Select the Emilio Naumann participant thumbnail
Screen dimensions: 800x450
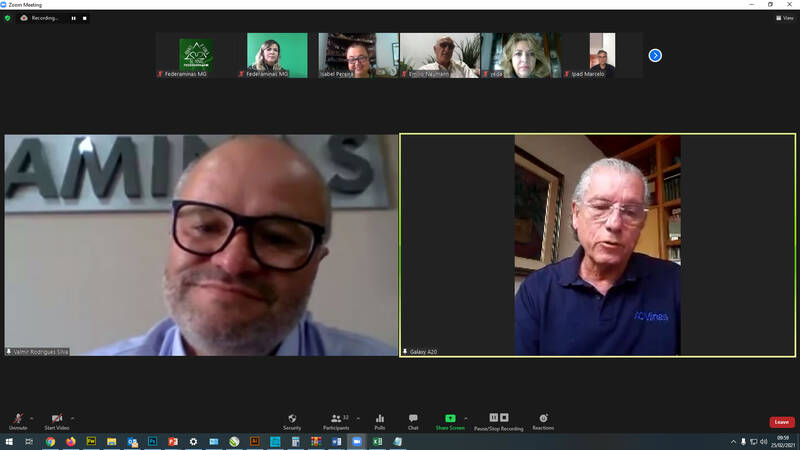pyautogui.click(x=439, y=55)
